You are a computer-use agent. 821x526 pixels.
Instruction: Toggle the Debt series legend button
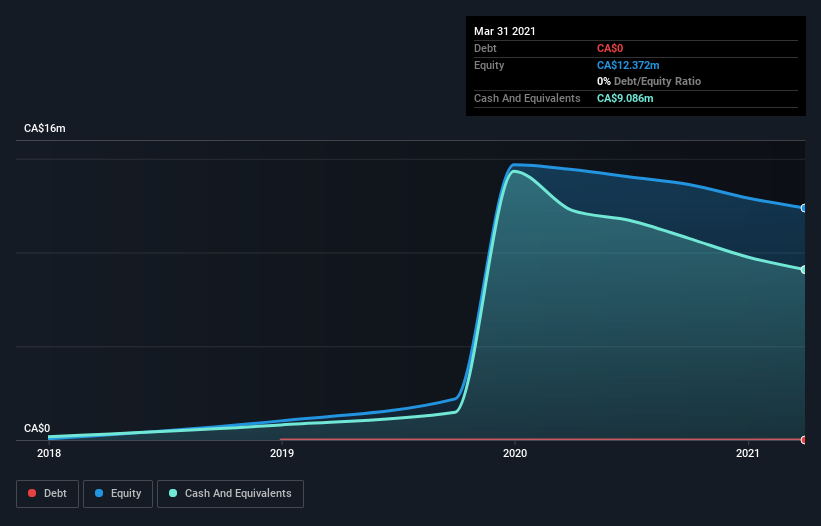click(x=47, y=494)
